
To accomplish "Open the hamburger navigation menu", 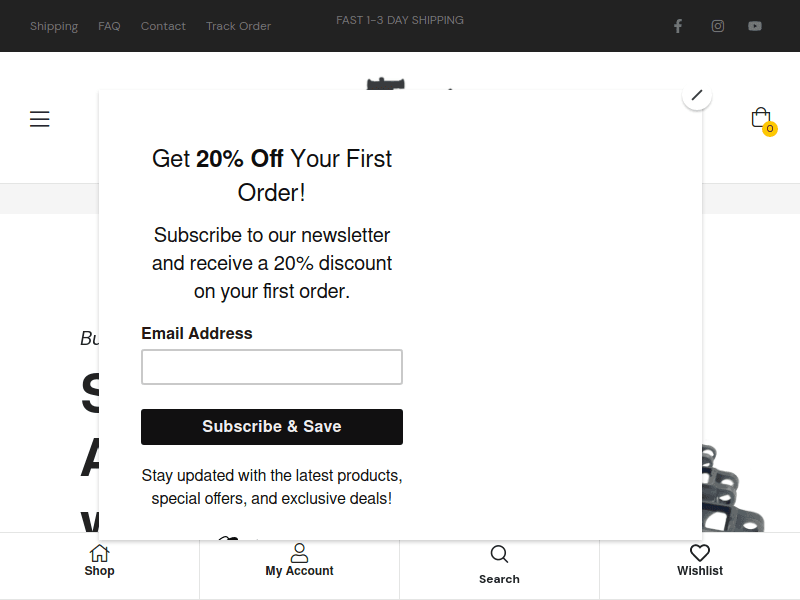I will point(39,119).
